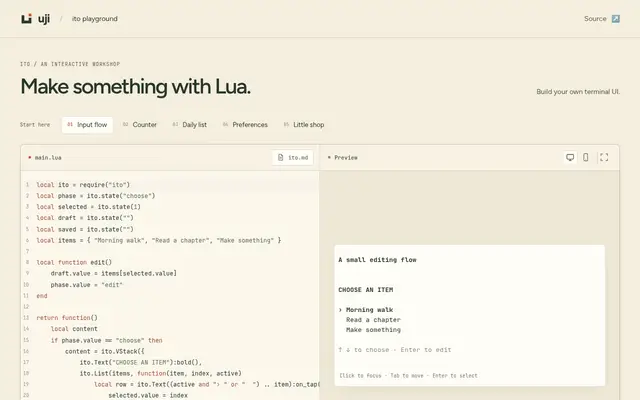Click code line local saved = ito.state
This screenshot has height=400, width=640.
[85, 229]
